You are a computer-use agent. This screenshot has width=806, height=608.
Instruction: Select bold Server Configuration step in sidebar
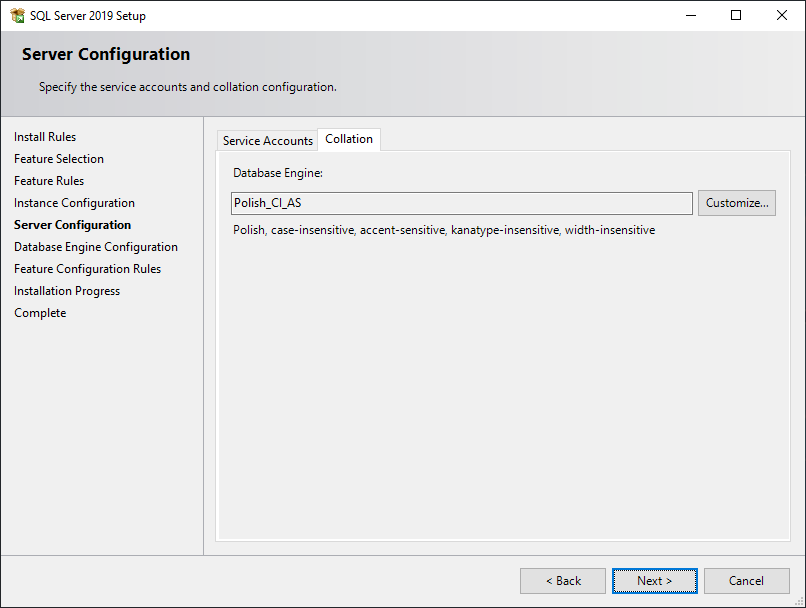pos(72,225)
